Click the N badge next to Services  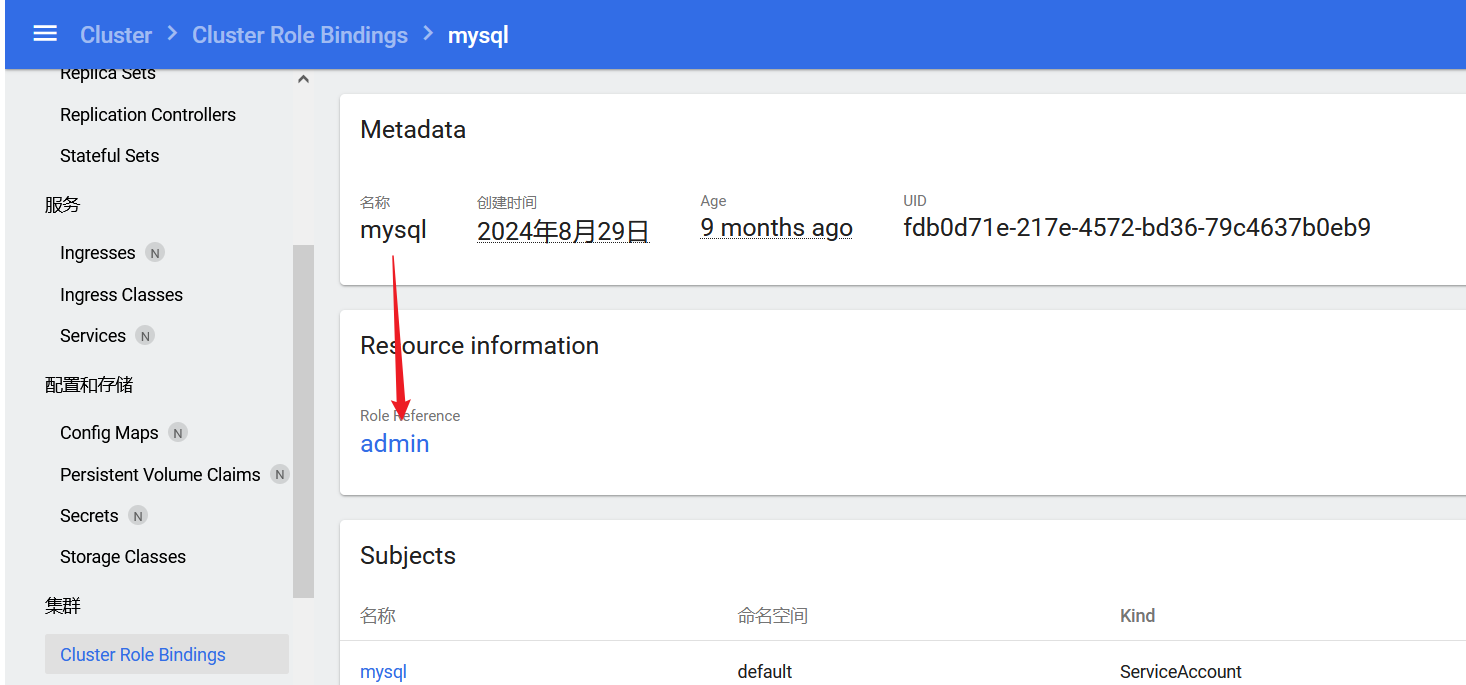145,336
